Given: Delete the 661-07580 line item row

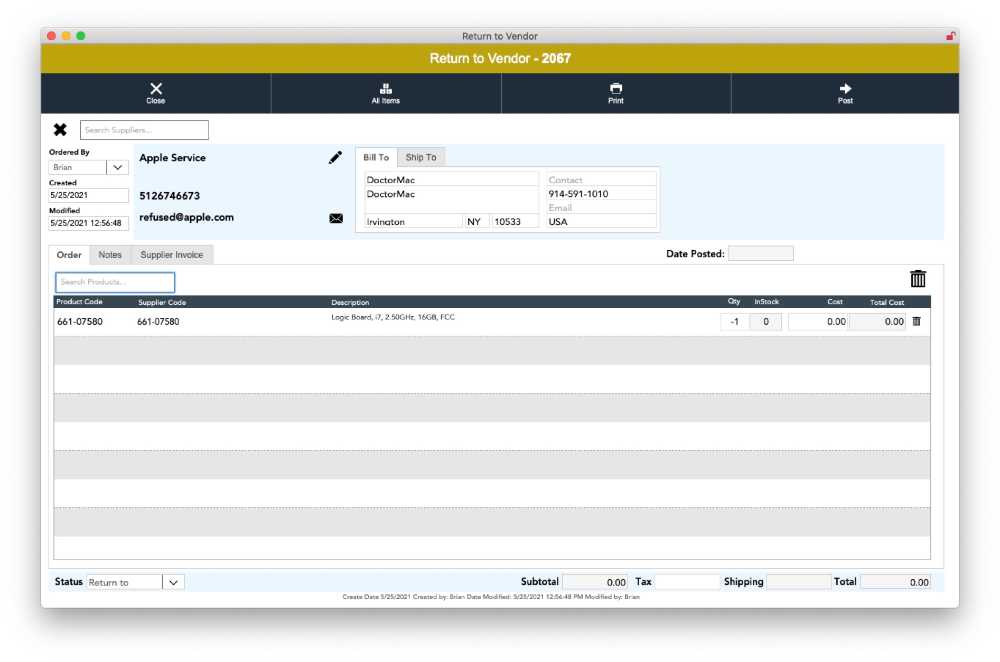Looking at the screenshot, I should point(916,321).
